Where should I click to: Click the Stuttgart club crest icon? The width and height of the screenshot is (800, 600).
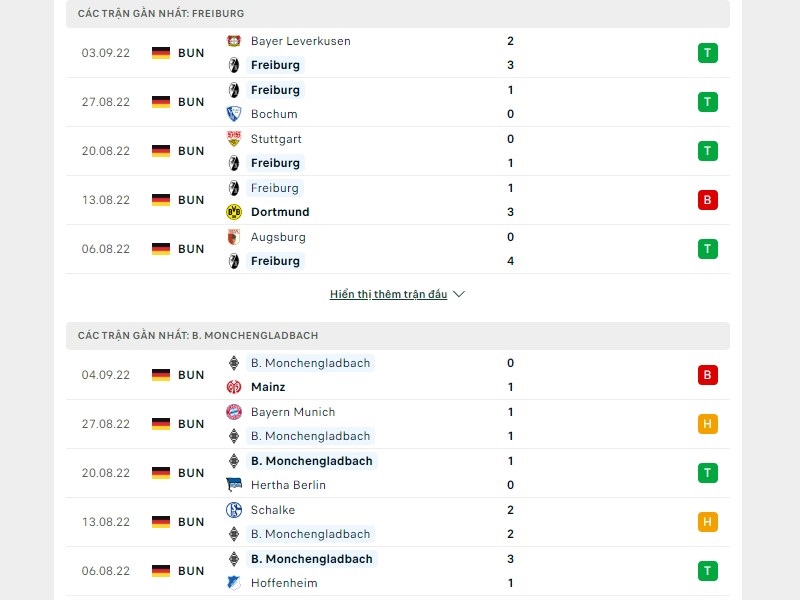[235, 139]
